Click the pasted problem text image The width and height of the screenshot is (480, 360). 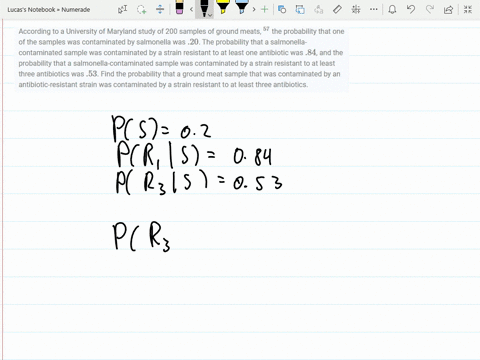click(x=182, y=58)
